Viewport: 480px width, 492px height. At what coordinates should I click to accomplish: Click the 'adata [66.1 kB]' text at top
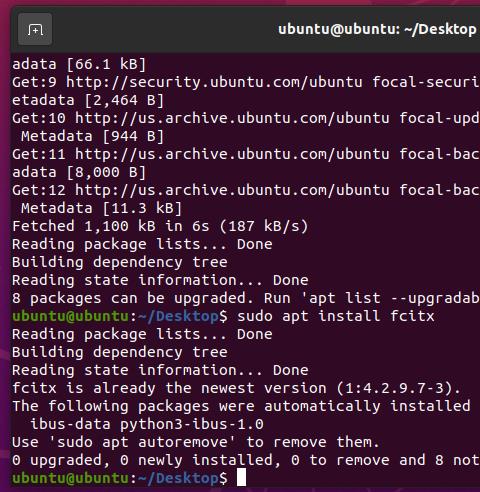coord(79,64)
